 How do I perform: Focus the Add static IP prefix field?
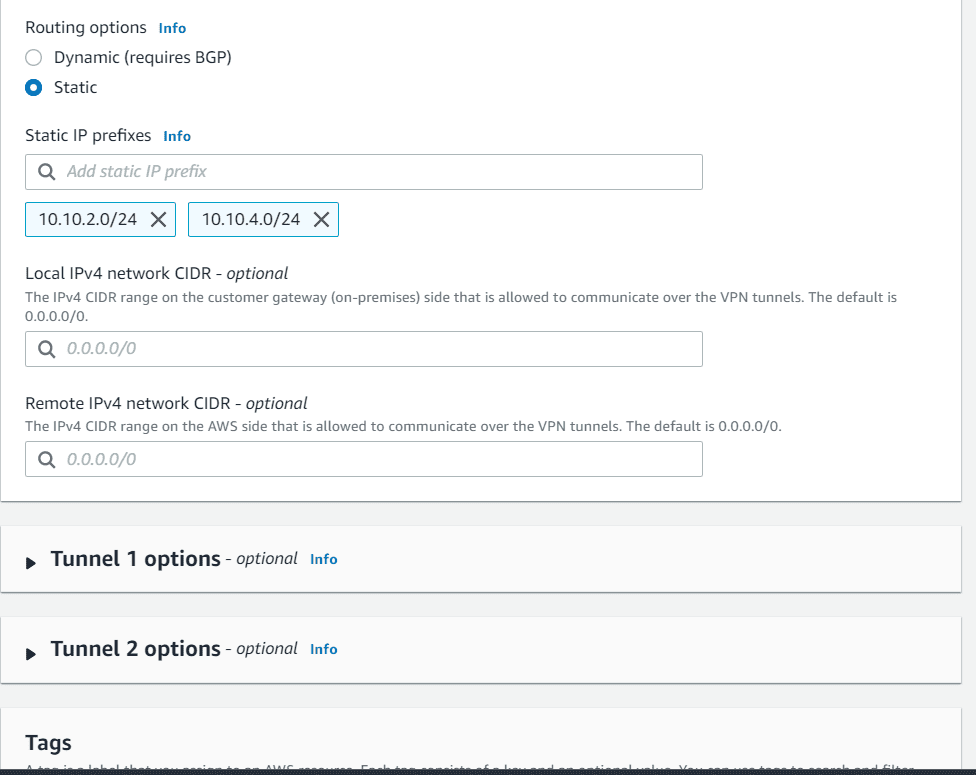coord(364,172)
